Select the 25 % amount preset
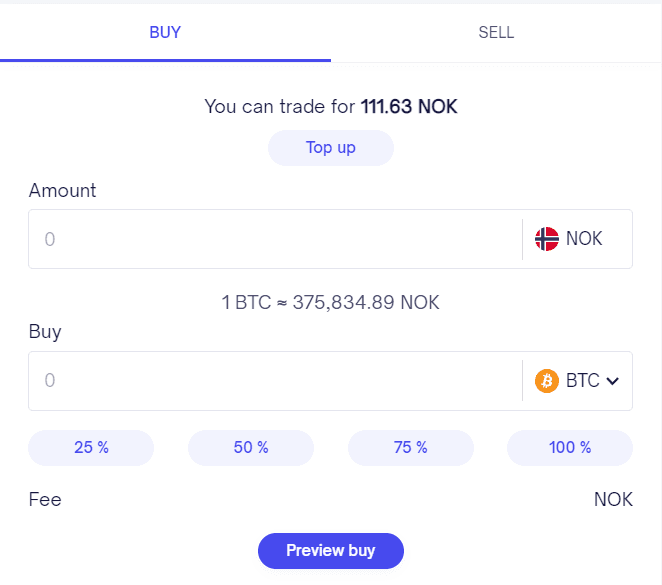662x585 pixels. 91,448
